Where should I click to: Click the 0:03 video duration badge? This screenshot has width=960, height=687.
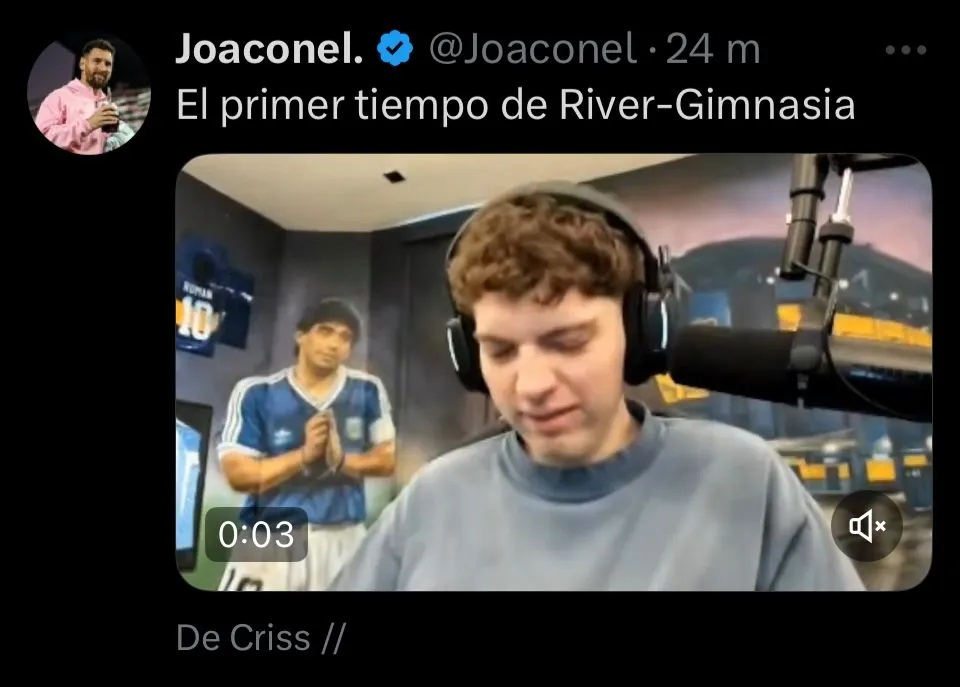257,534
